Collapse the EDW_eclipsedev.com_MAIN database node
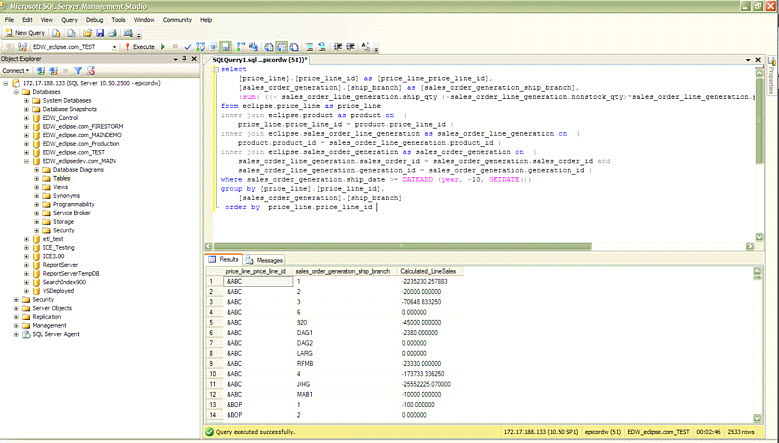Screen dimensions: 779x443 (26, 161)
